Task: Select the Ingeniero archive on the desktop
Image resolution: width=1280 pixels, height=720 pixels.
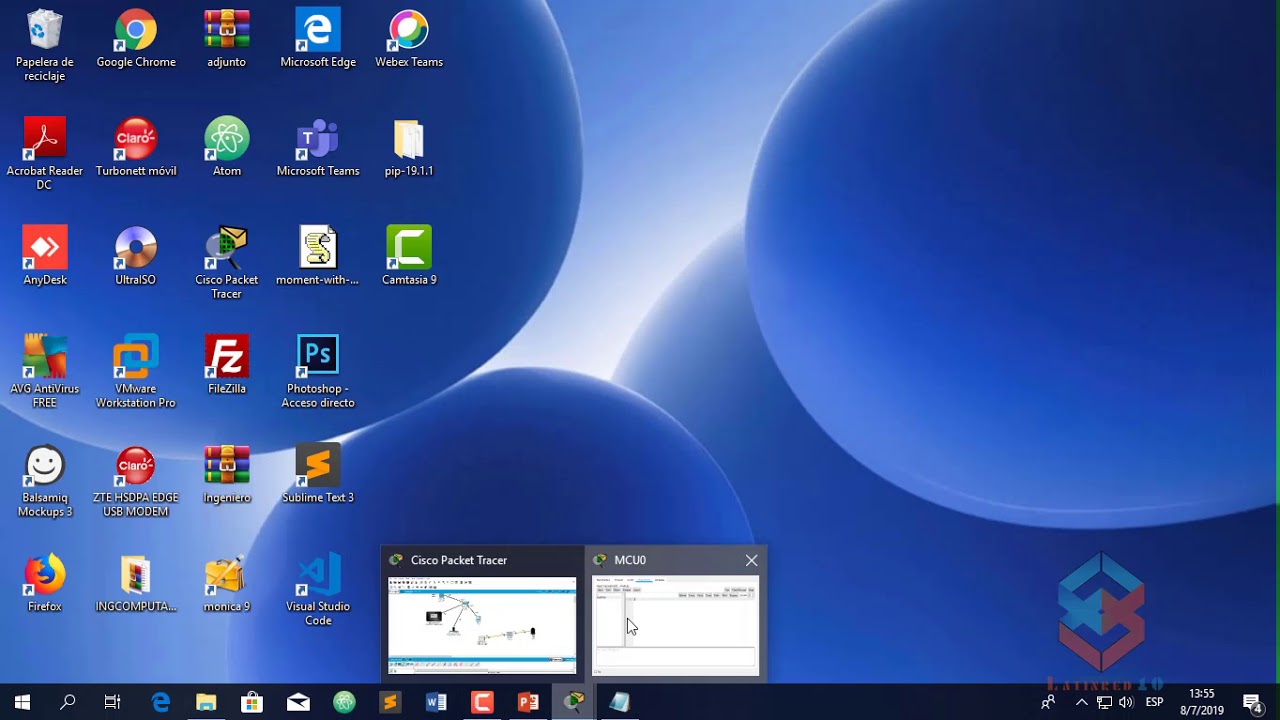Action: (227, 475)
